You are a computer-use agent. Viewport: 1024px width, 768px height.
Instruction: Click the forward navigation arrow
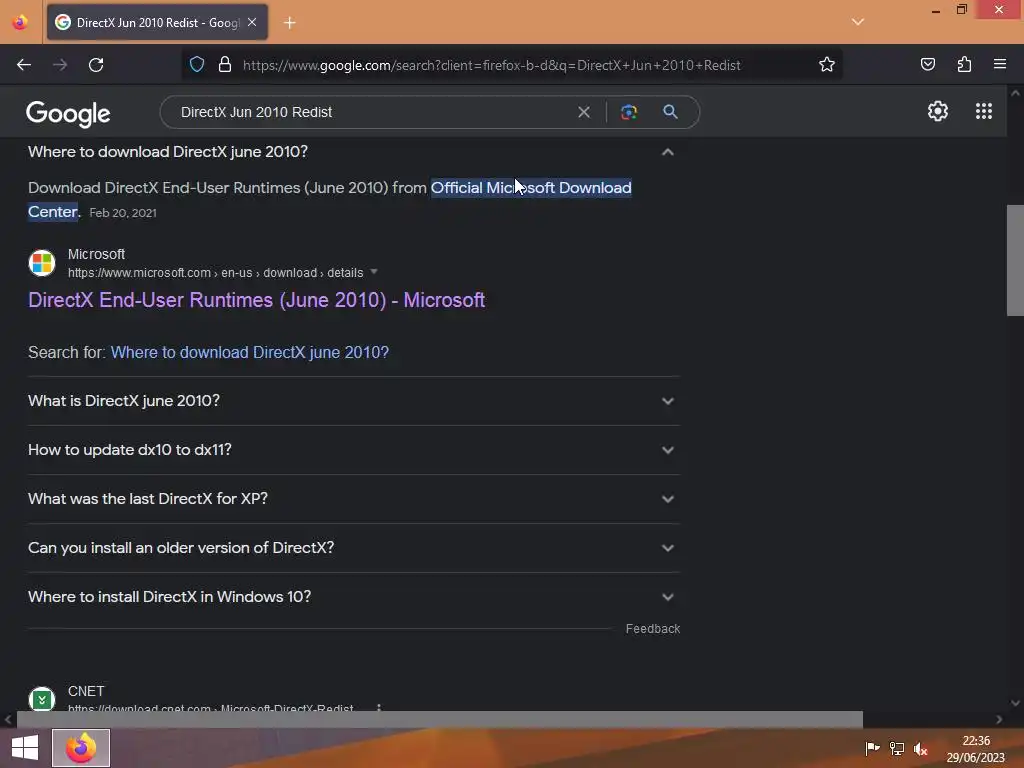60,65
